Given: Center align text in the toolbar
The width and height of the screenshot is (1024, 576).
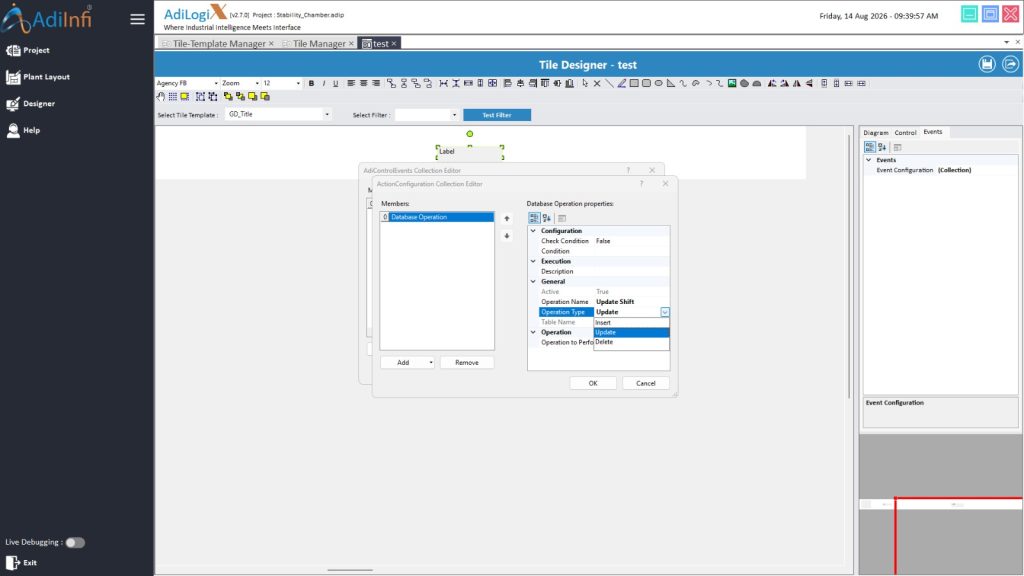Looking at the screenshot, I should coord(364,84).
